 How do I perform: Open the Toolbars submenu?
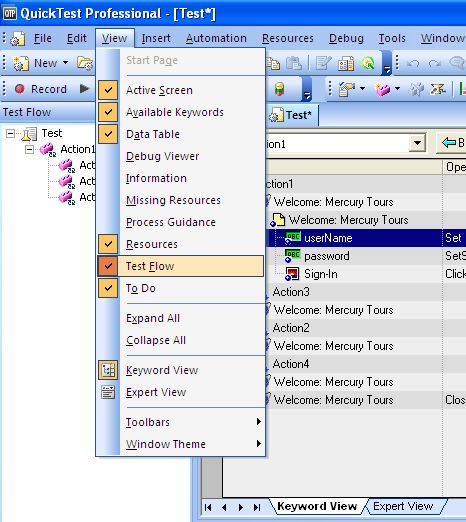[x=180, y=422]
